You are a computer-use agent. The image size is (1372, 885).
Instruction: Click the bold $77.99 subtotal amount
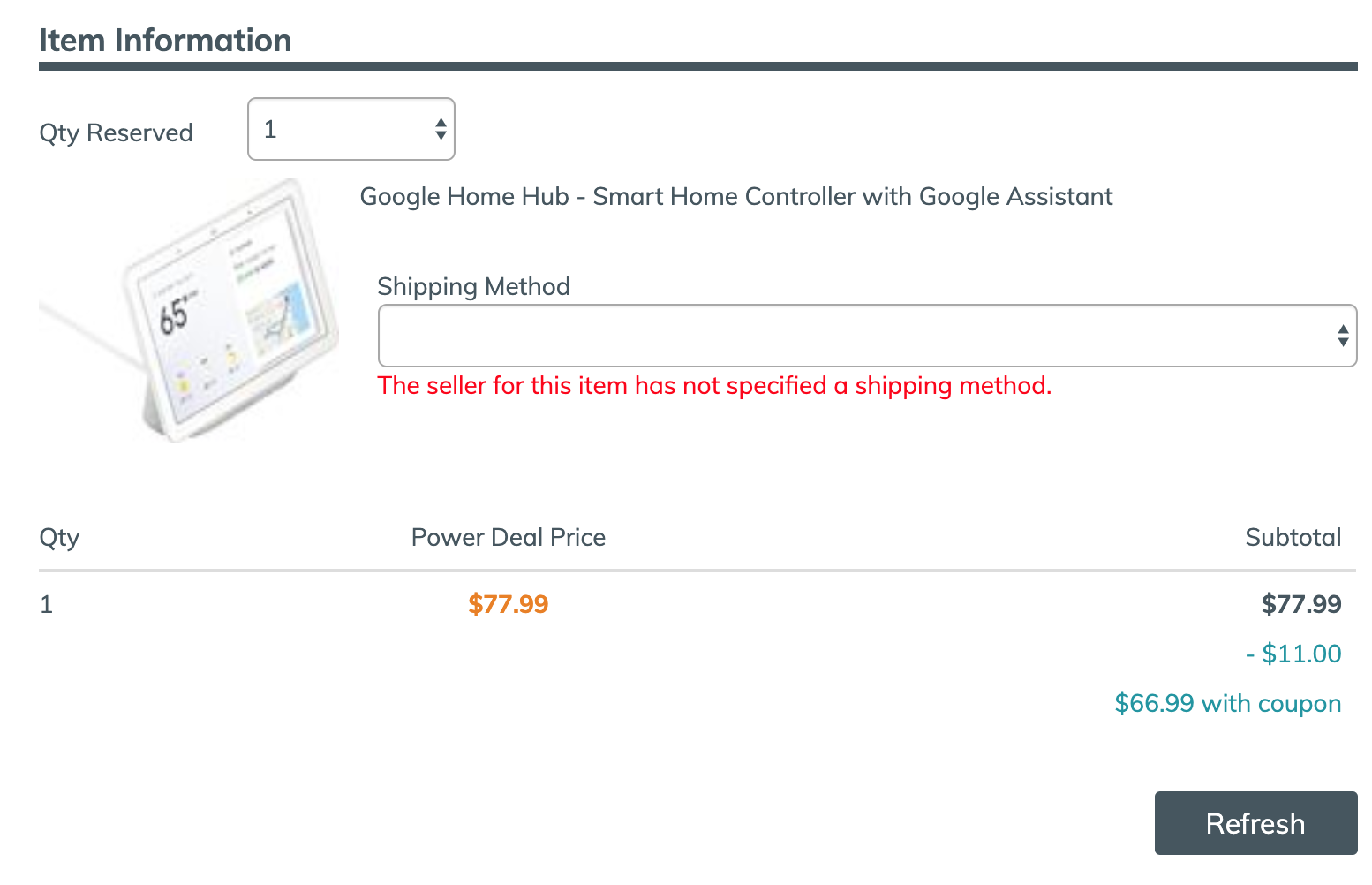(1300, 604)
